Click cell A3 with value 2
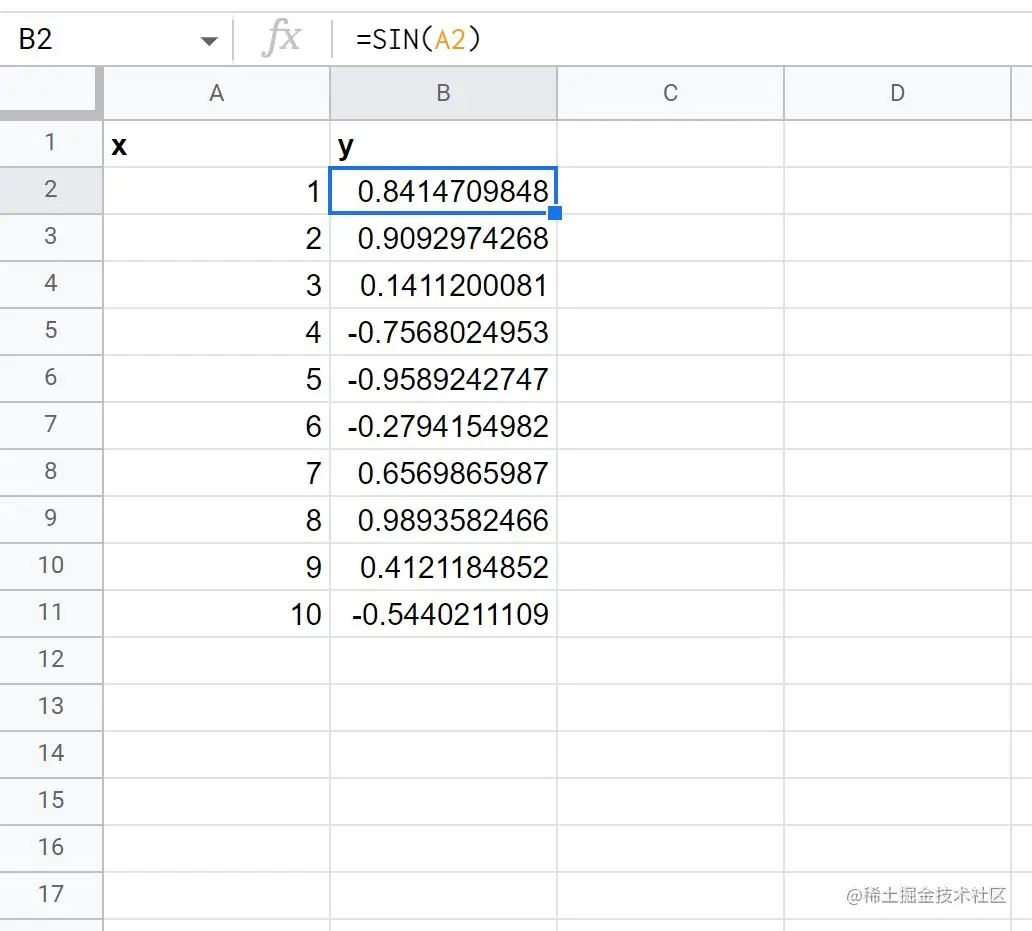Screen dimensions: 1032x931 (217, 237)
